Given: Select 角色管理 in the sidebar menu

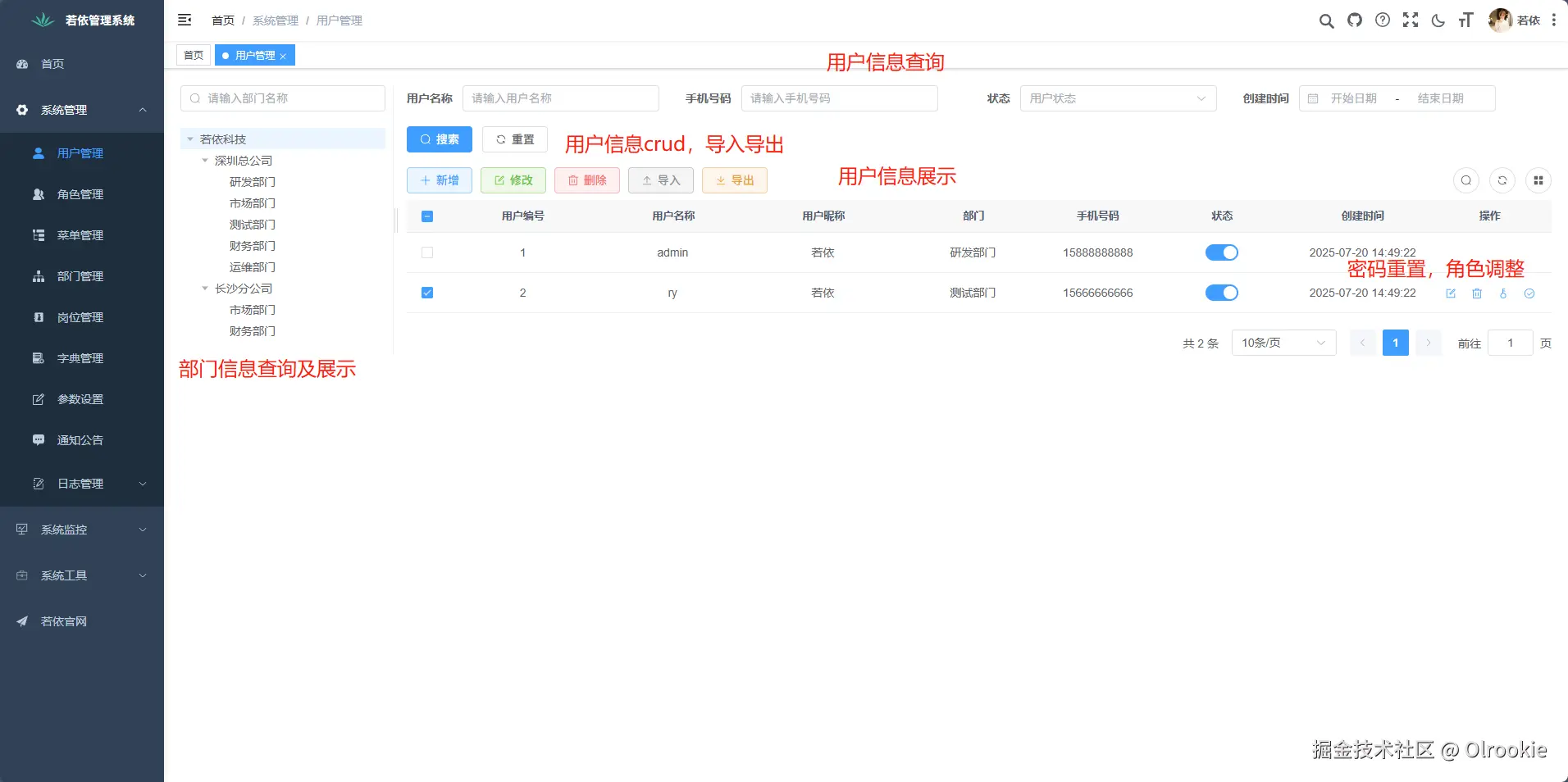Looking at the screenshot, I should [81, 194].
